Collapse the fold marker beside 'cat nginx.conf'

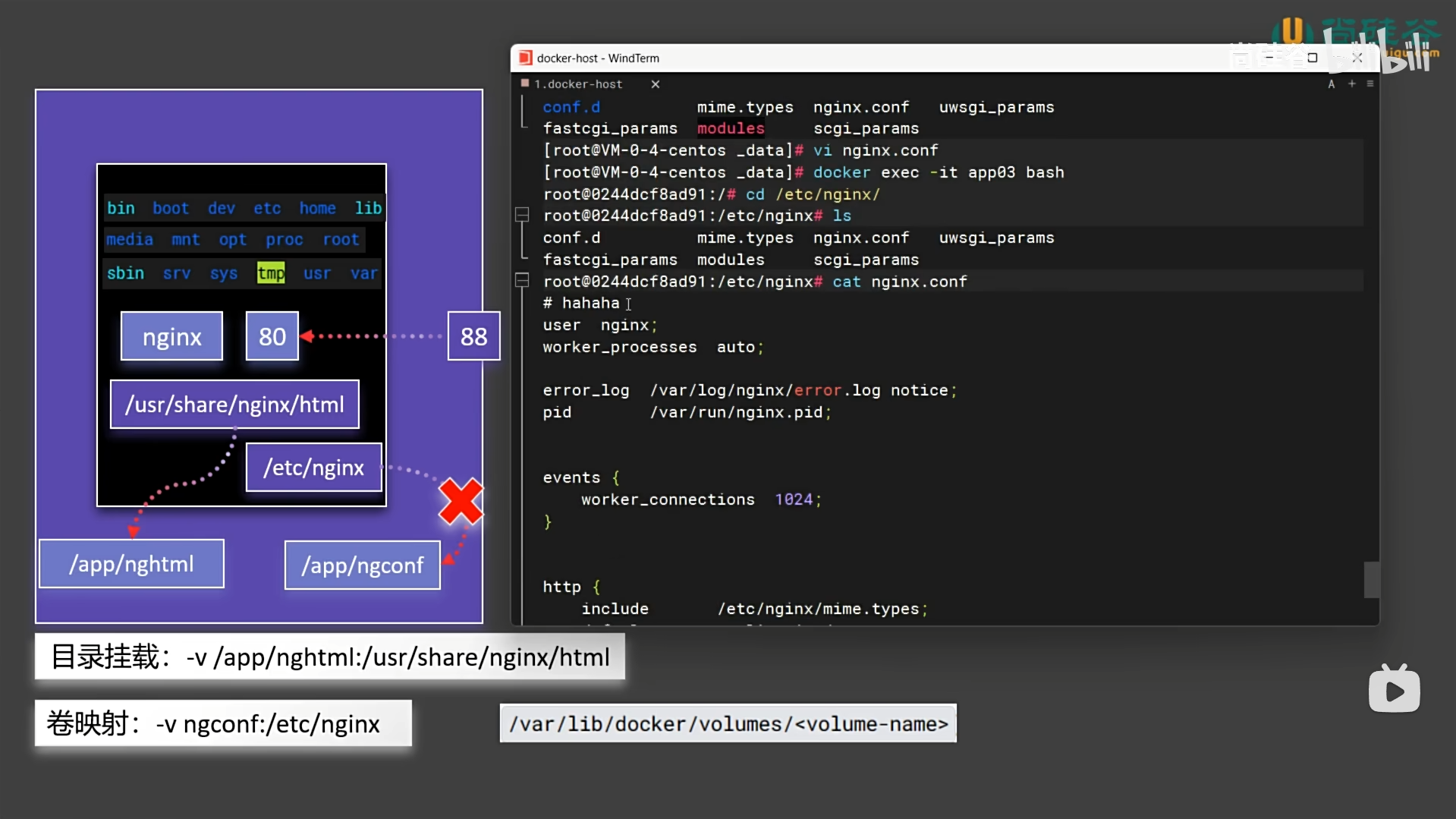522,280
